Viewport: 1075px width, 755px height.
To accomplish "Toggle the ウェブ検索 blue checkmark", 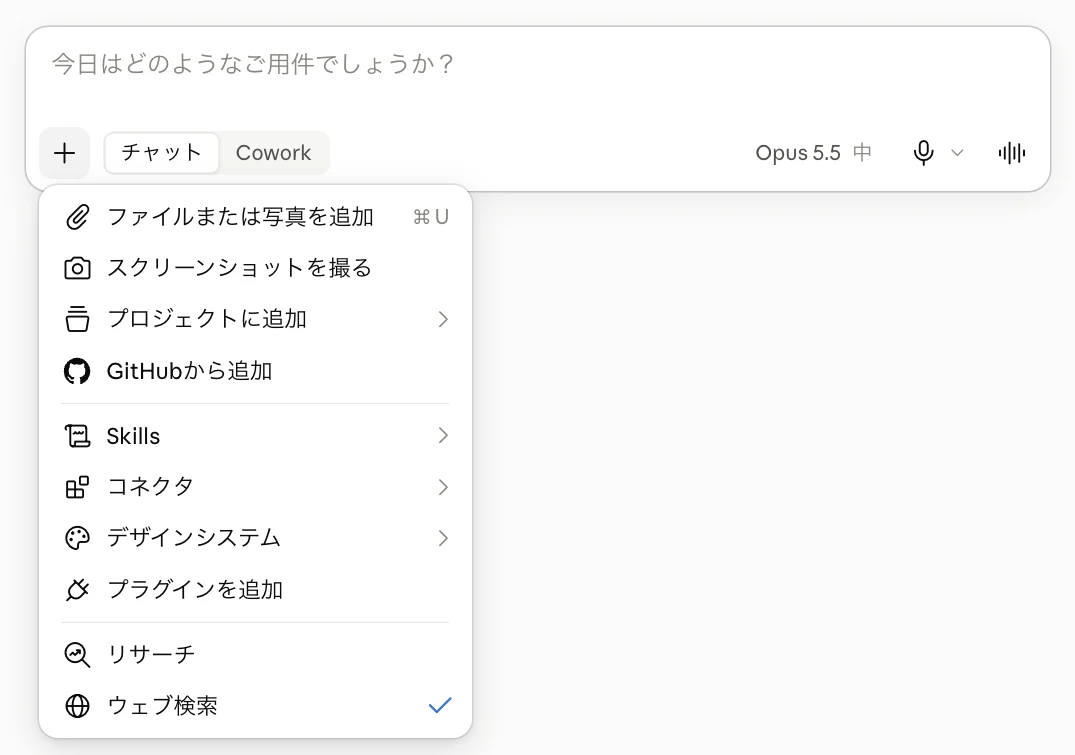I will click(x=440, y=706).
